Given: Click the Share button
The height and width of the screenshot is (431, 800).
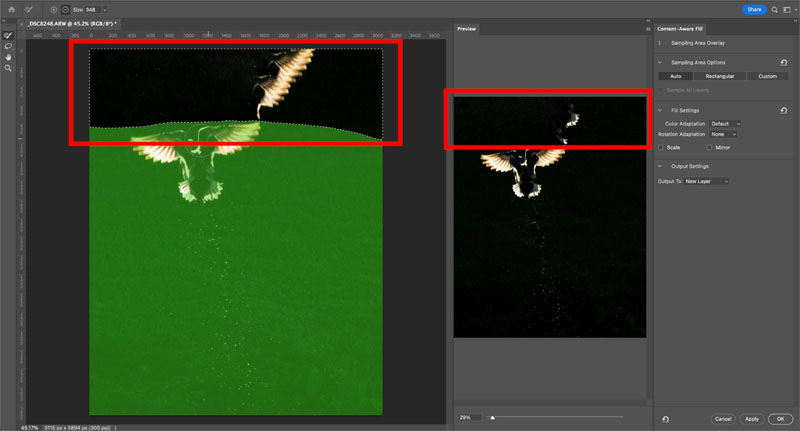Looking at the screenshot, I should (x=755, y=9).
